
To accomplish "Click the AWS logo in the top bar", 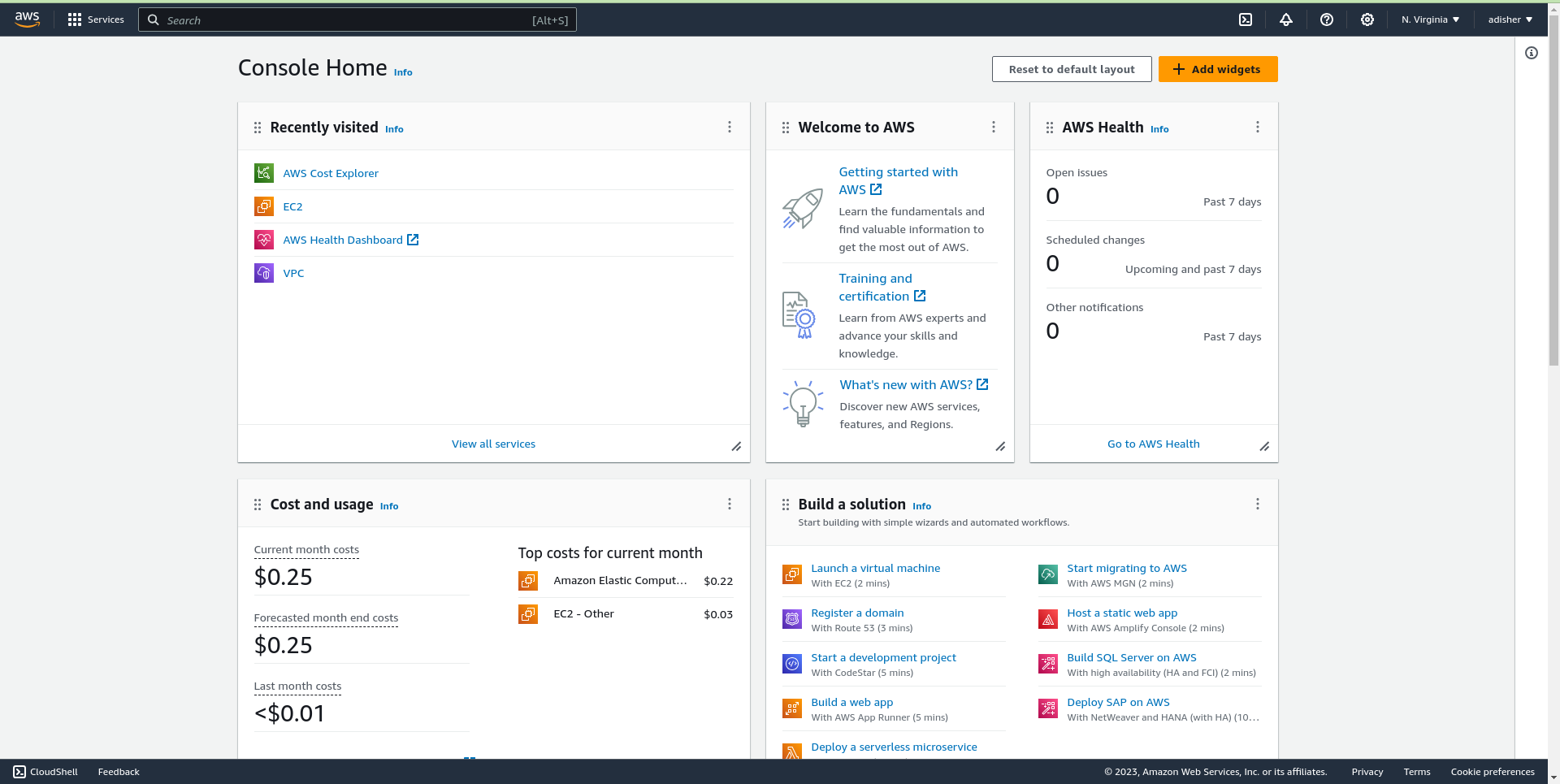I will tap(27, 19).
